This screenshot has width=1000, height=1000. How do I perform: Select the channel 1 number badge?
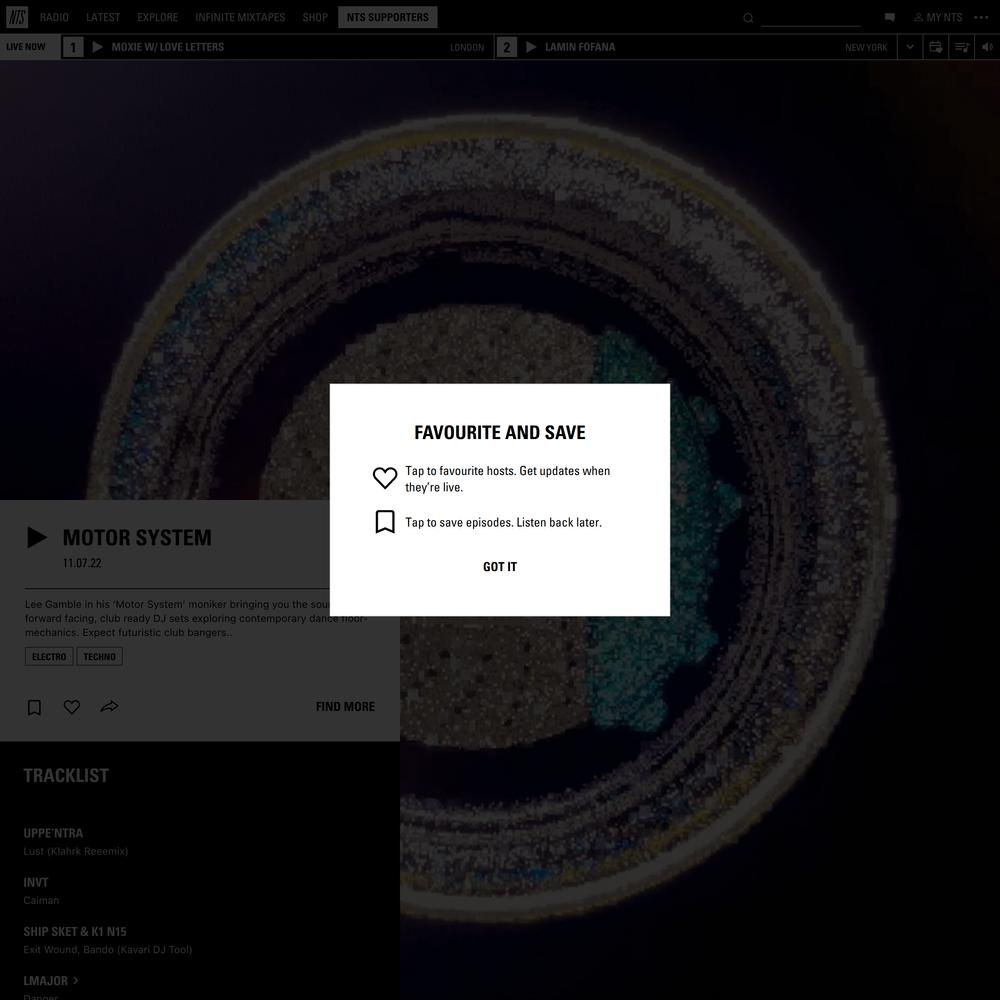(x=73, y=47)
